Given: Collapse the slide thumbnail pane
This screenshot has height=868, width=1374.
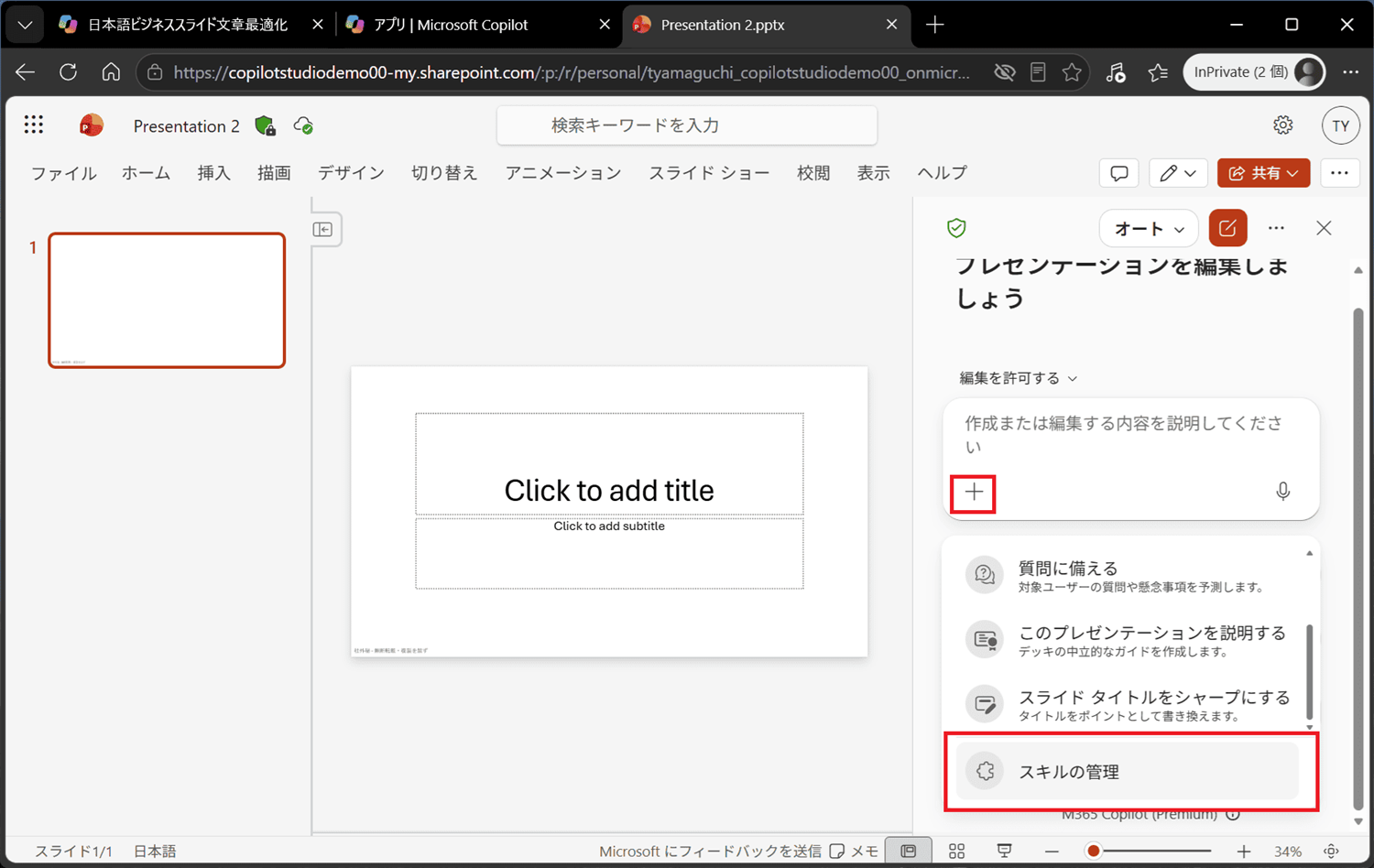Looking at the screenshot, I should pyautogui.click(x=322, y=229).
